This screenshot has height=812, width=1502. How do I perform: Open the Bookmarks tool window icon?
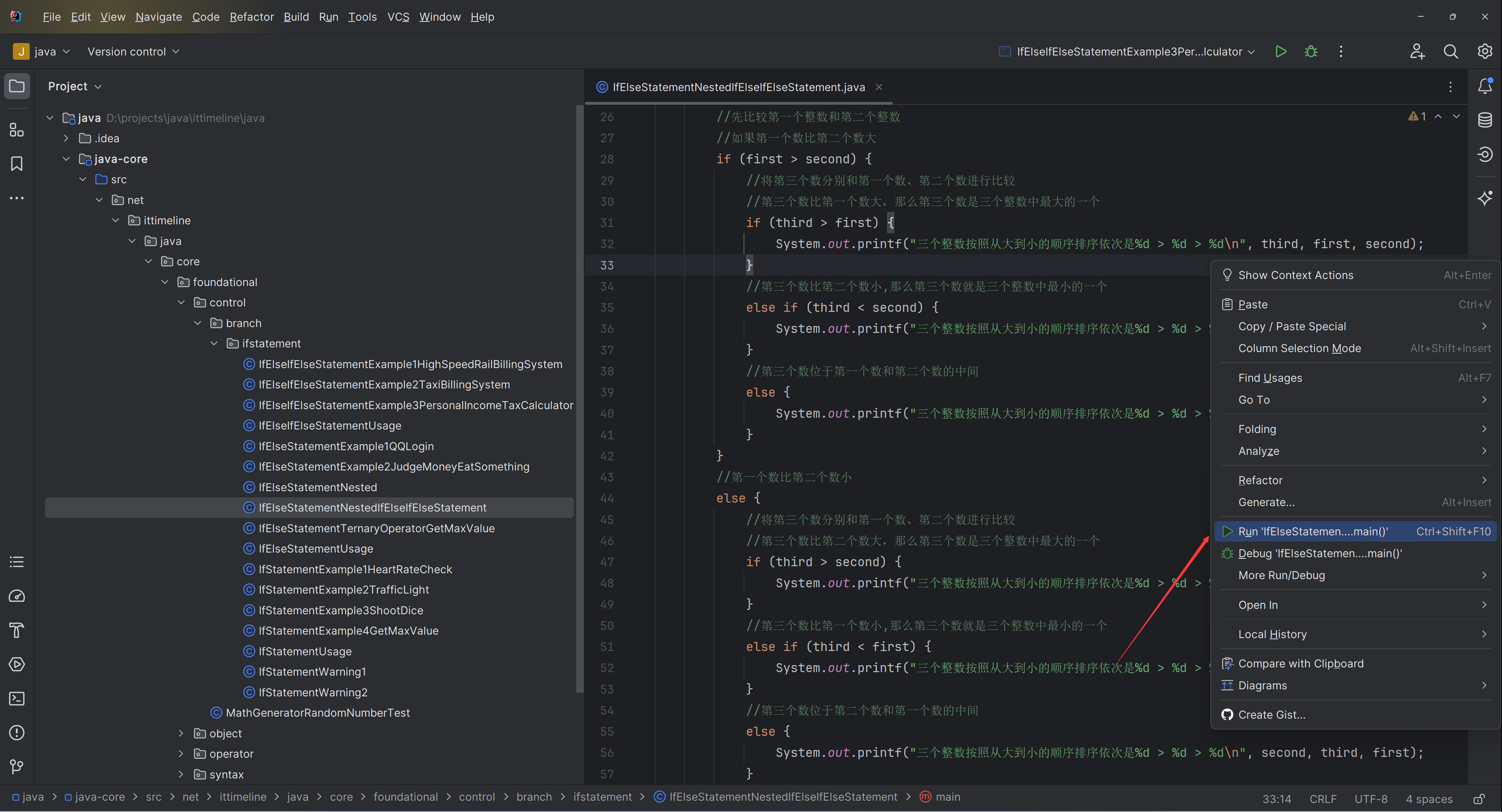(17, 164)
